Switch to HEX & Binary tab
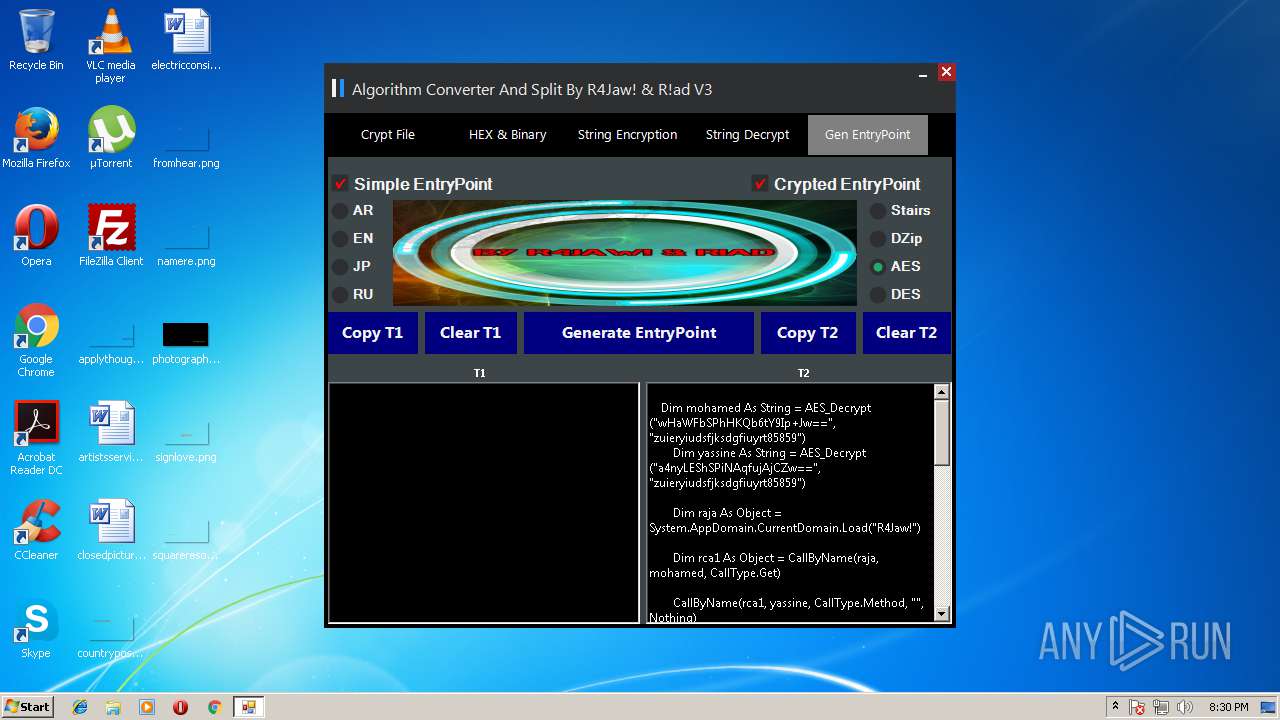Screen dimensions: 1280x720 [508, 135]
